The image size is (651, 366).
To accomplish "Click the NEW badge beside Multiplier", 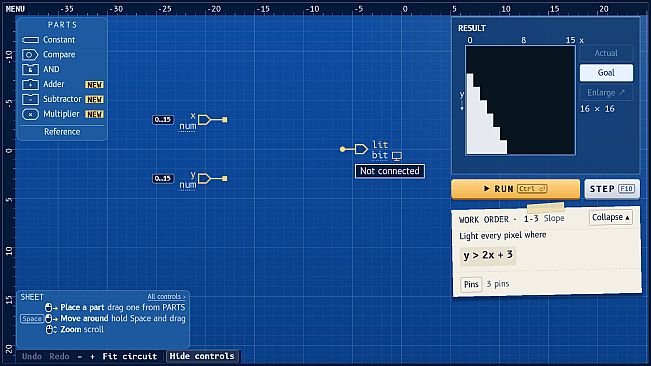I will pyautogui.click(x=94, y=115).
